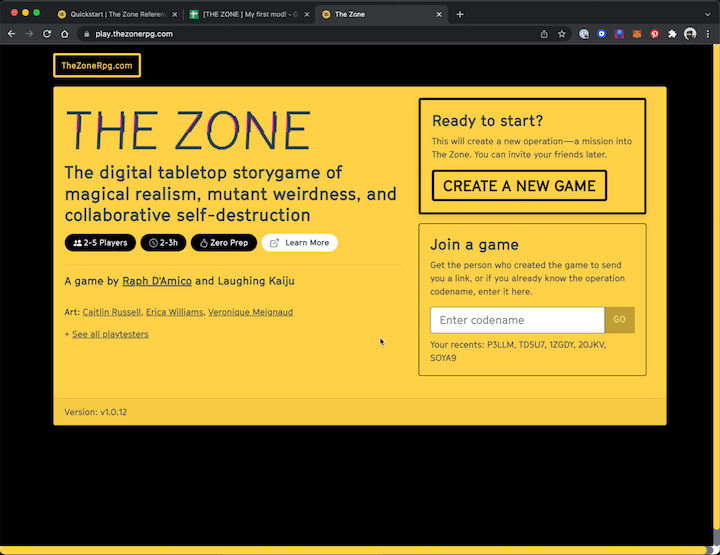Screen dimensions: 720x555
Task: Switch to the Quickstart Zone Reference tab
Action: coord(118,14)
